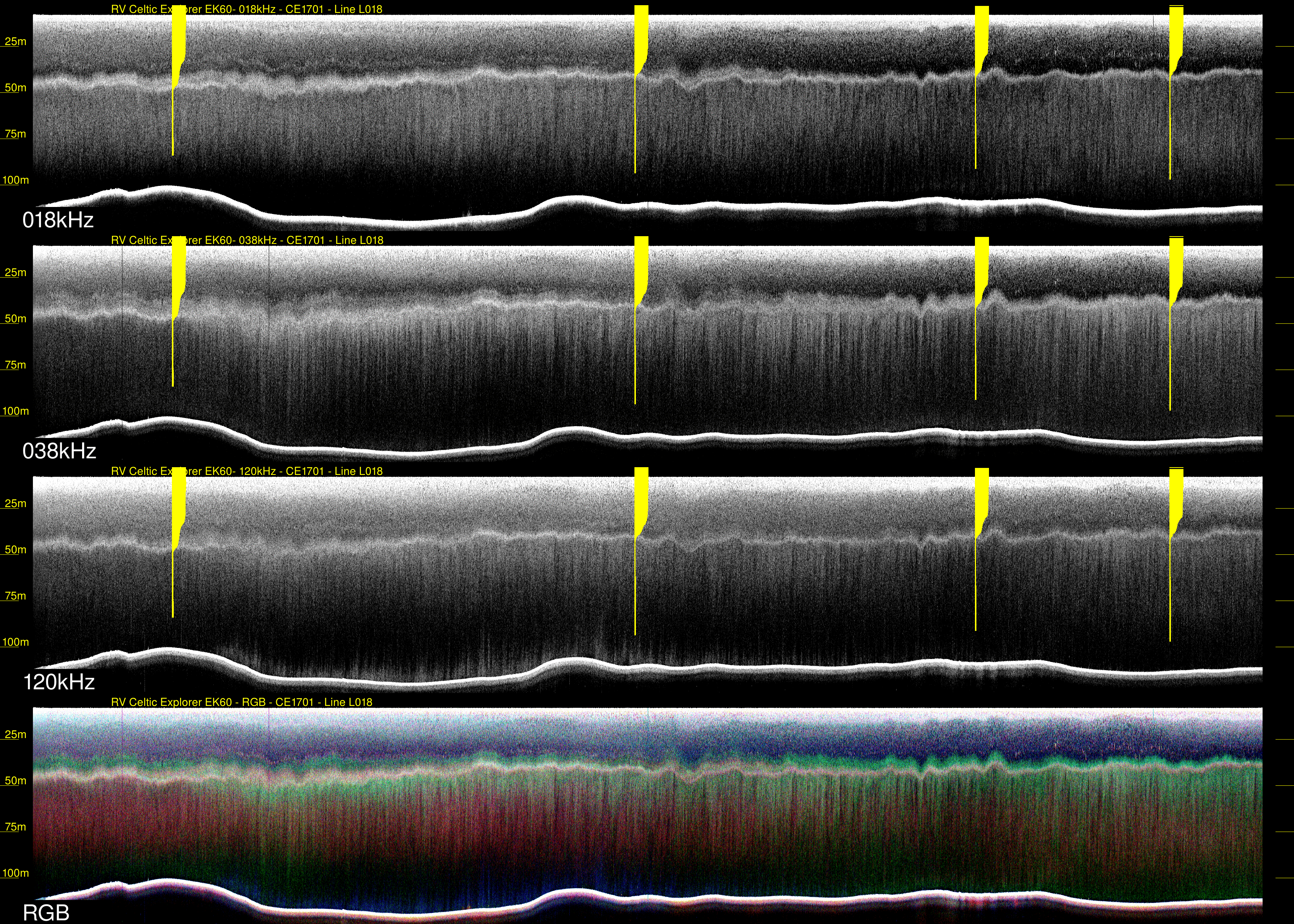Click the 50m depth label in 038kHz panel
This screenshot has height=924, width=1294.
pyautogui.click(x=16, y=319)
